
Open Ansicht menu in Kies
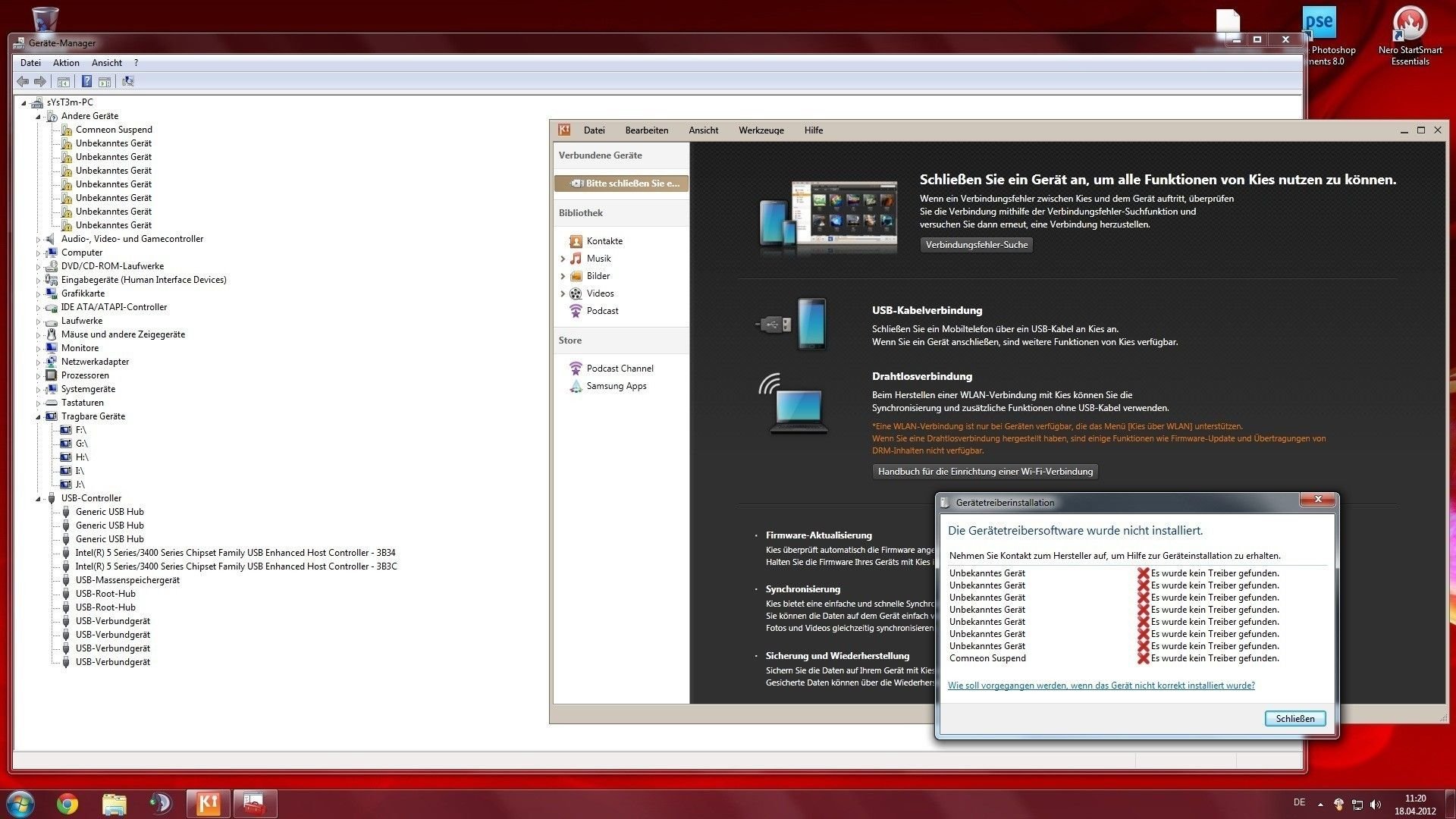coord(703,130)
